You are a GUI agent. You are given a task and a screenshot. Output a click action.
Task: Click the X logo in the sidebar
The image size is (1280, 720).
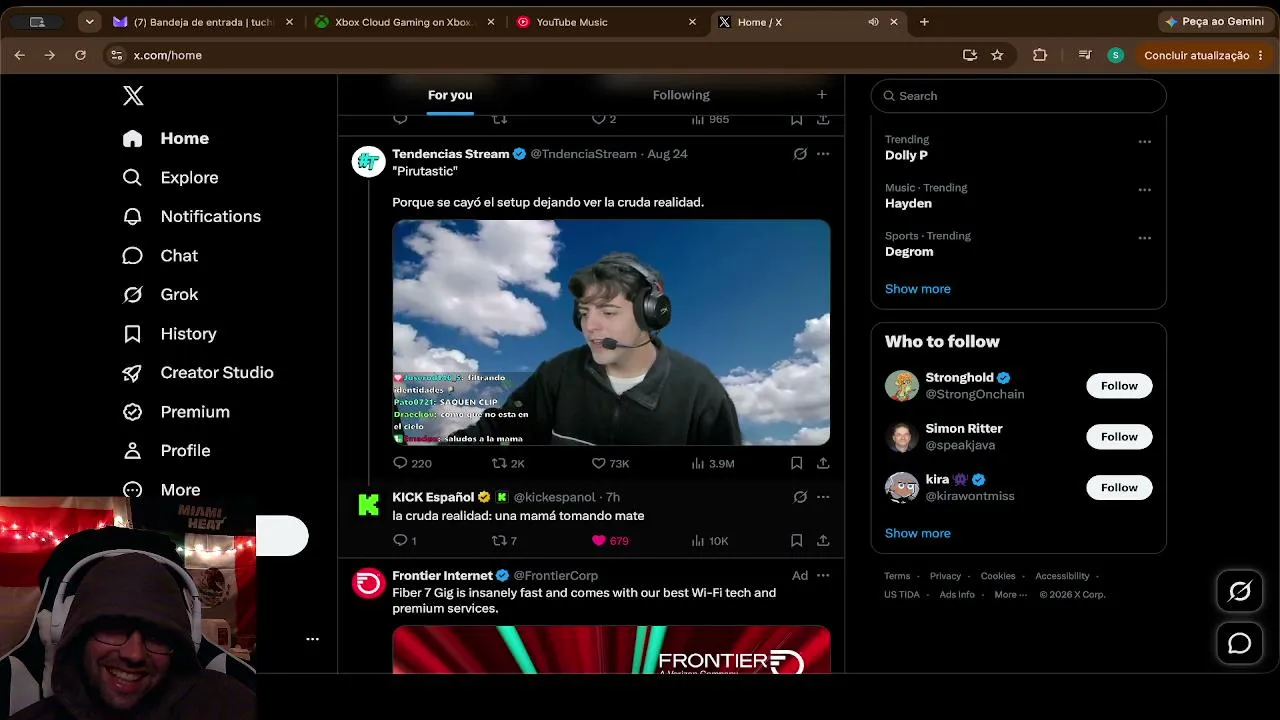click(x=133, y=96)
